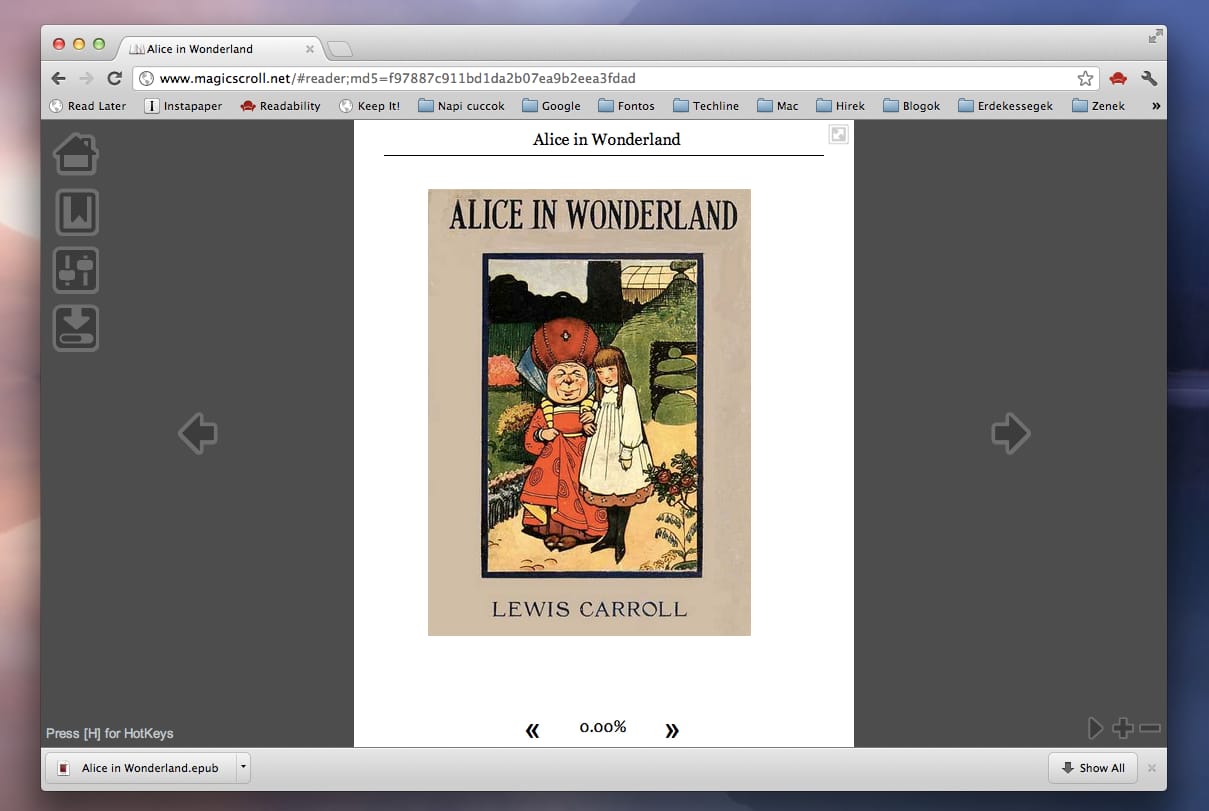
Task: Toggle fullscreen icon on the reader page
Action: (838, 134)
